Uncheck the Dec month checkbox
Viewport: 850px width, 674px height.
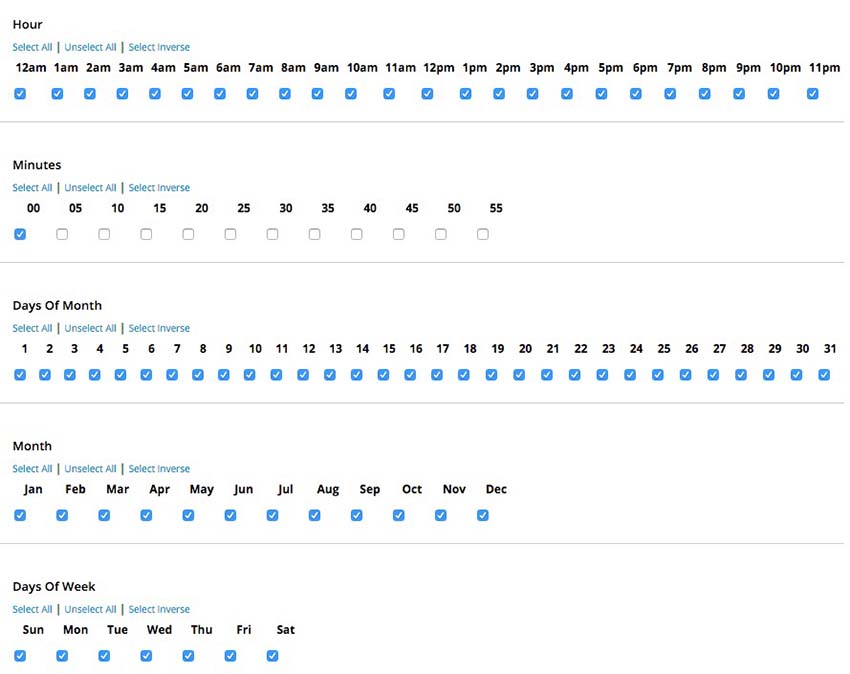483,515
